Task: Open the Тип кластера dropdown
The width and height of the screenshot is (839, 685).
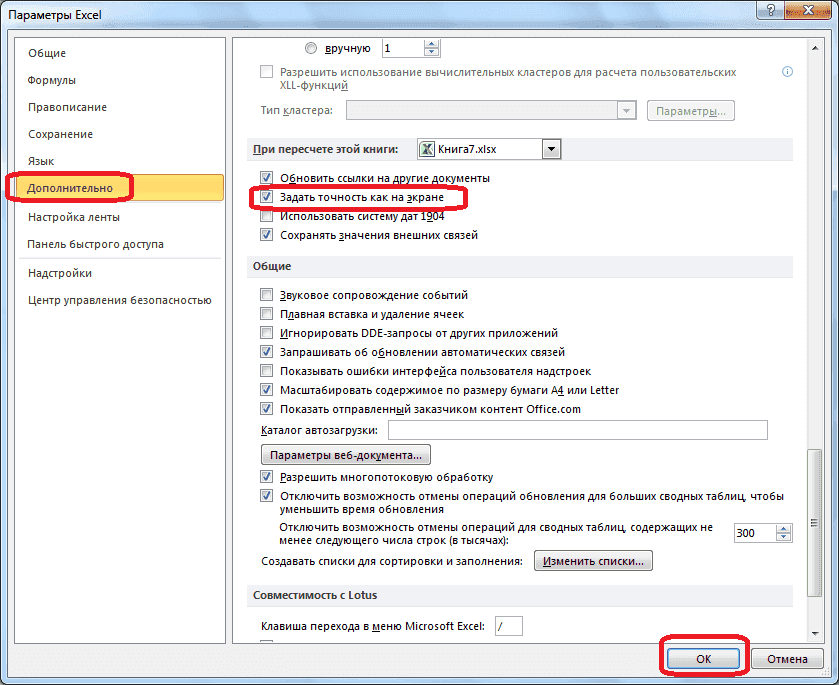Action: click(626, 110)
